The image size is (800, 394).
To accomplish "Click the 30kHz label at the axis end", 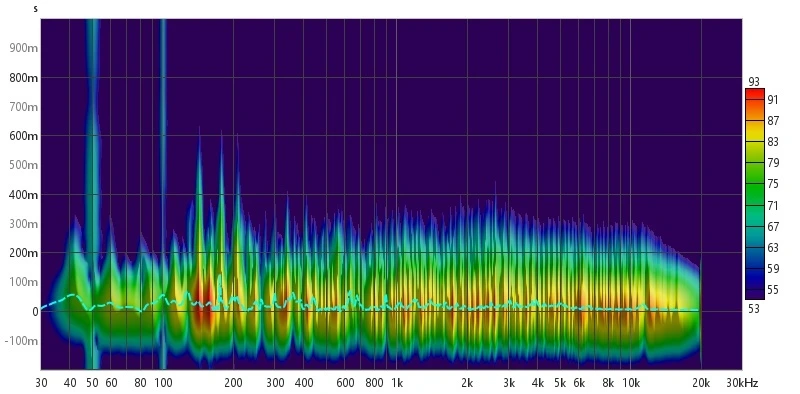I will [743, 383].
